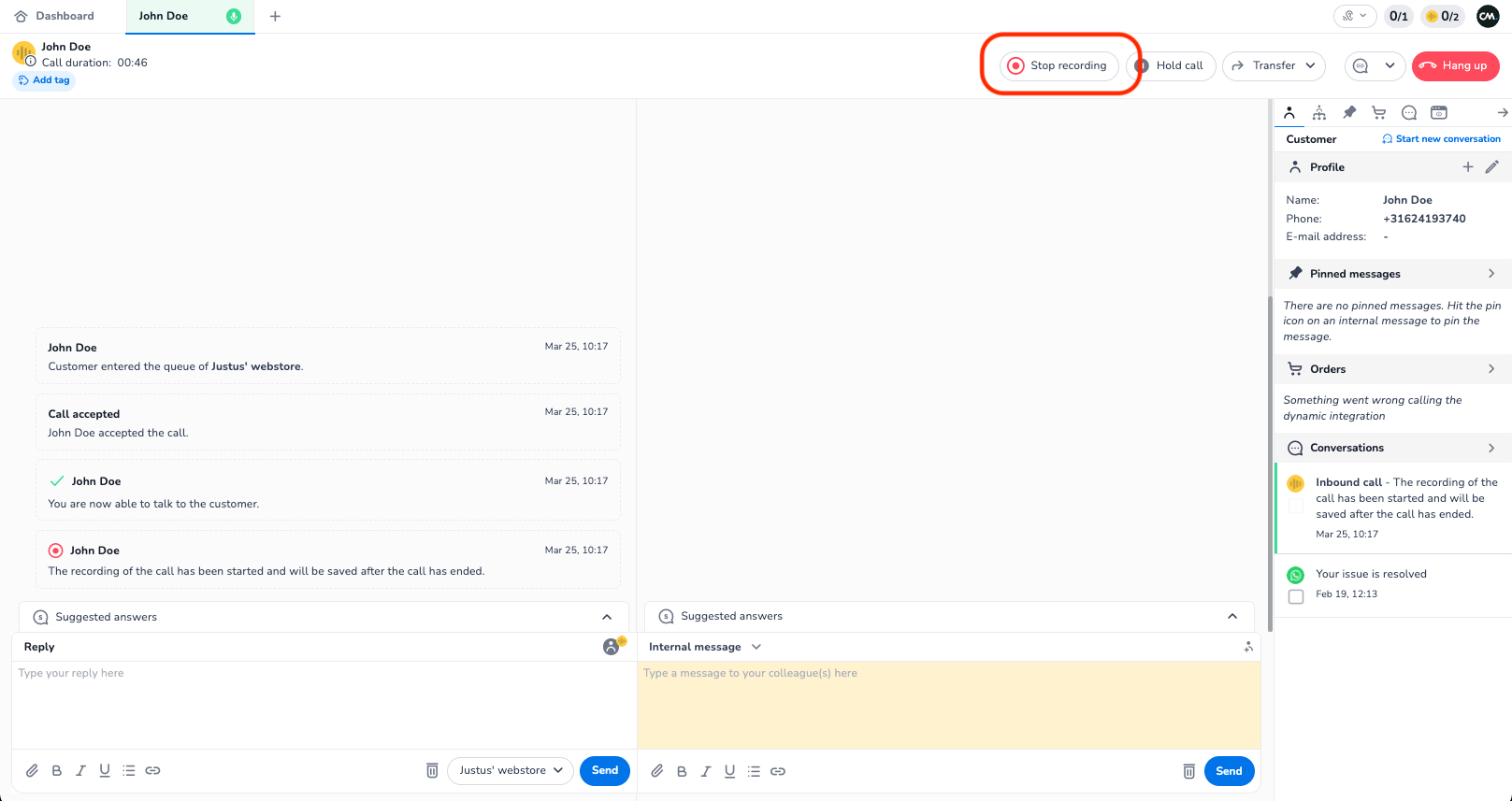
Task: Add a profile field with the plus icon
Action: [x=1467, y=167]
